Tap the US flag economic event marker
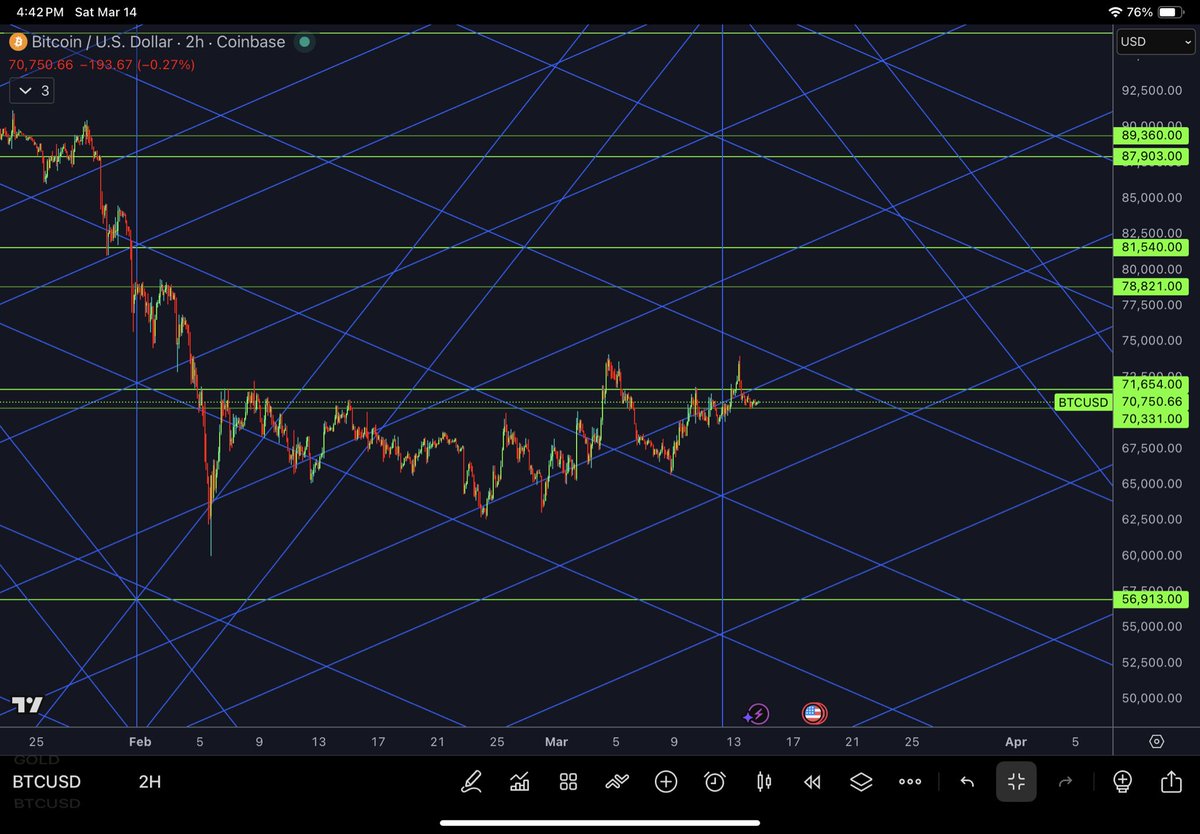Image resolution: width=1200 pixels, height=834 pixels. point(814,713)
